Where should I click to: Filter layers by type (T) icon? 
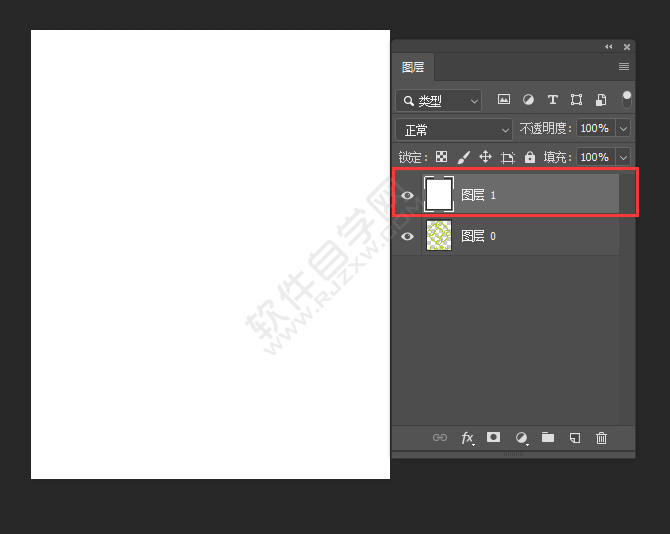coord(552,100)
